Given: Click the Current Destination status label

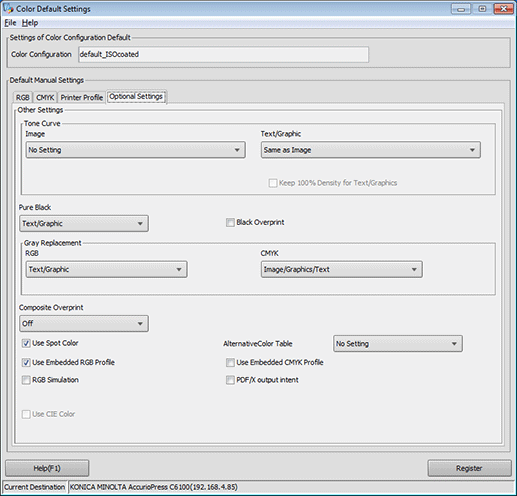Looking at the screenshot, I should click(x=34, y=487).
